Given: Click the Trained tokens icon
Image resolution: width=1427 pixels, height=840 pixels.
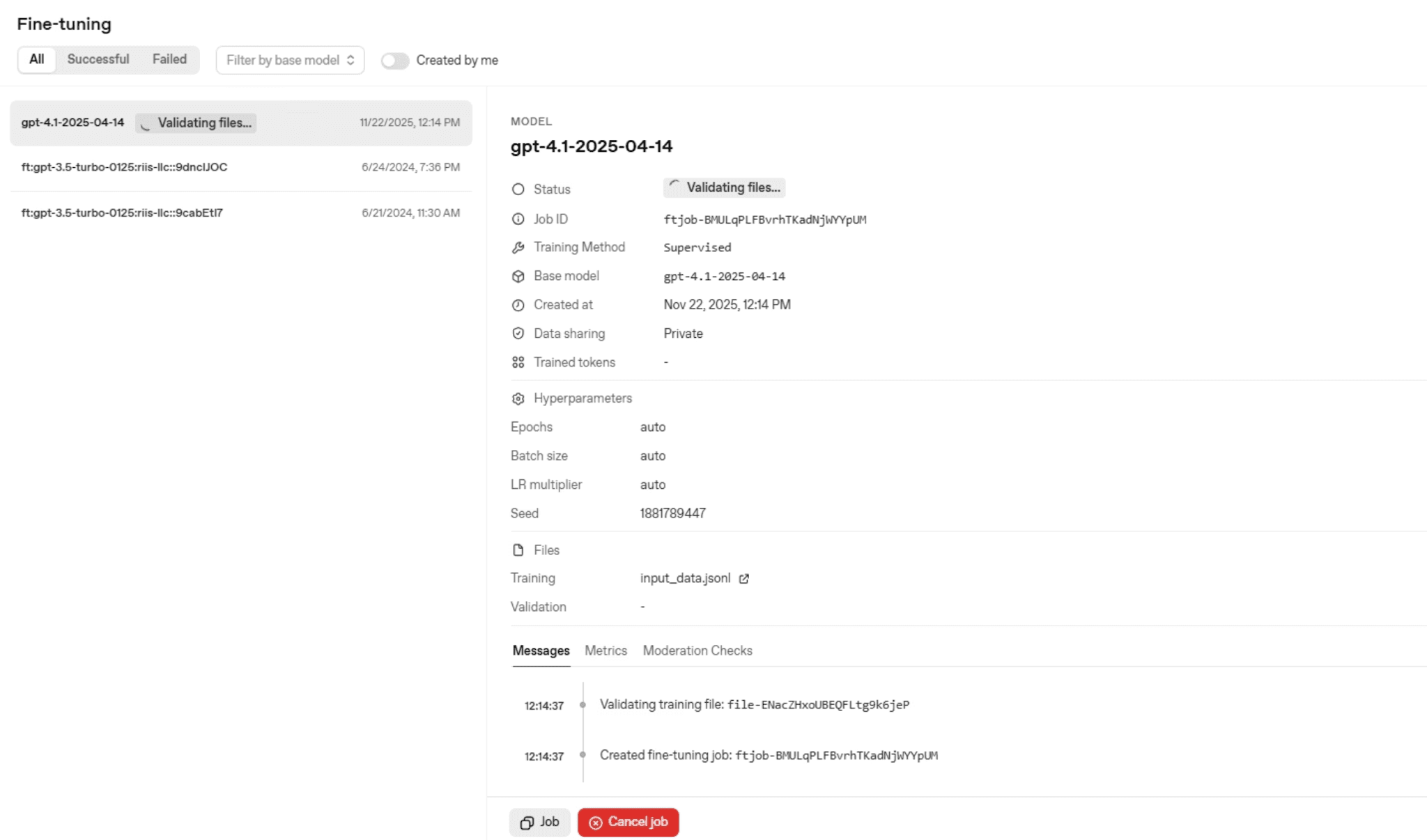Looking at the screenshot, I should [518, 362].
